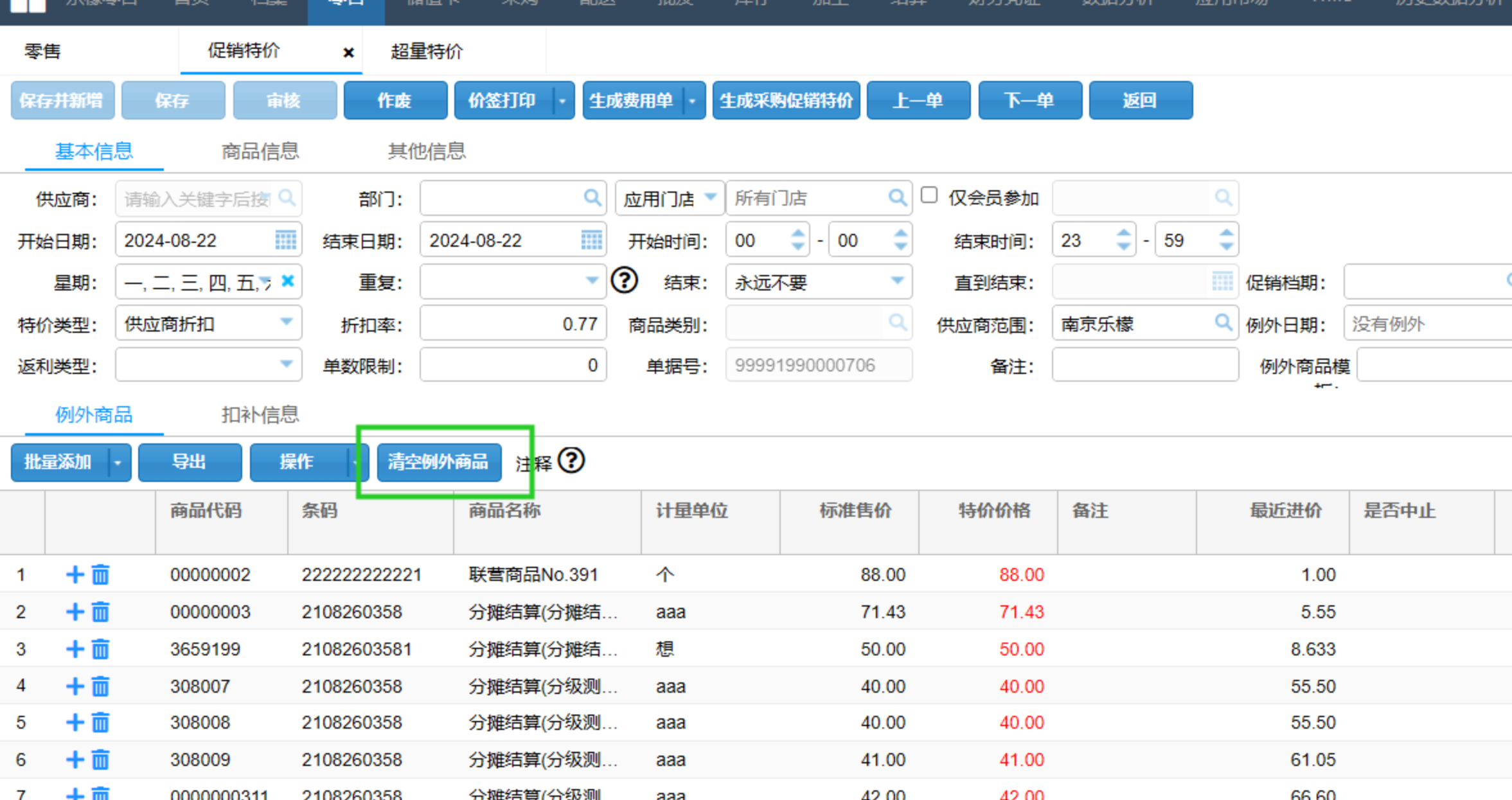Open the end date calendar picker
1512x800 pixels.
tap(591, 240)
